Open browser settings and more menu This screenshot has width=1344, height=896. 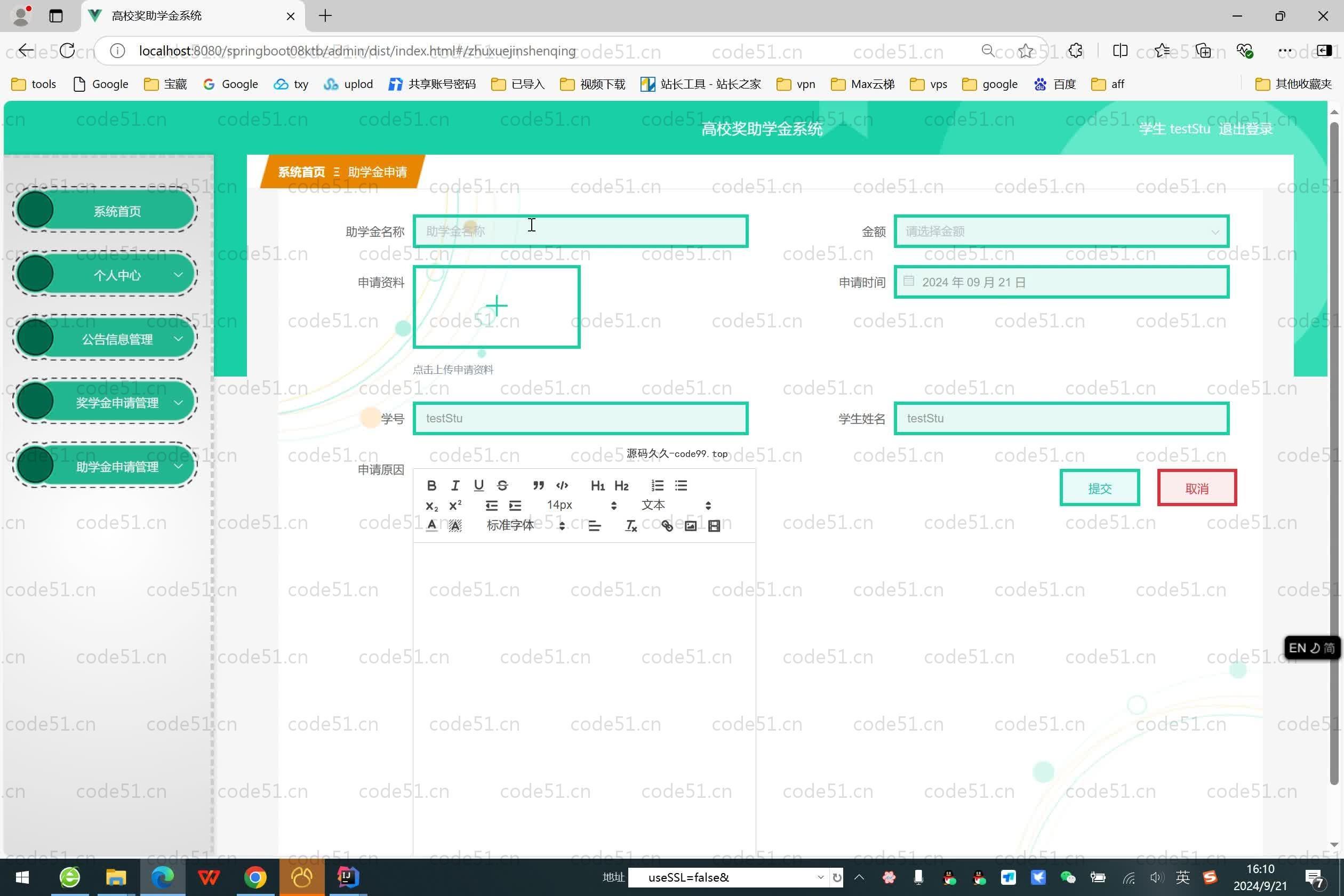click(1285, 51)
